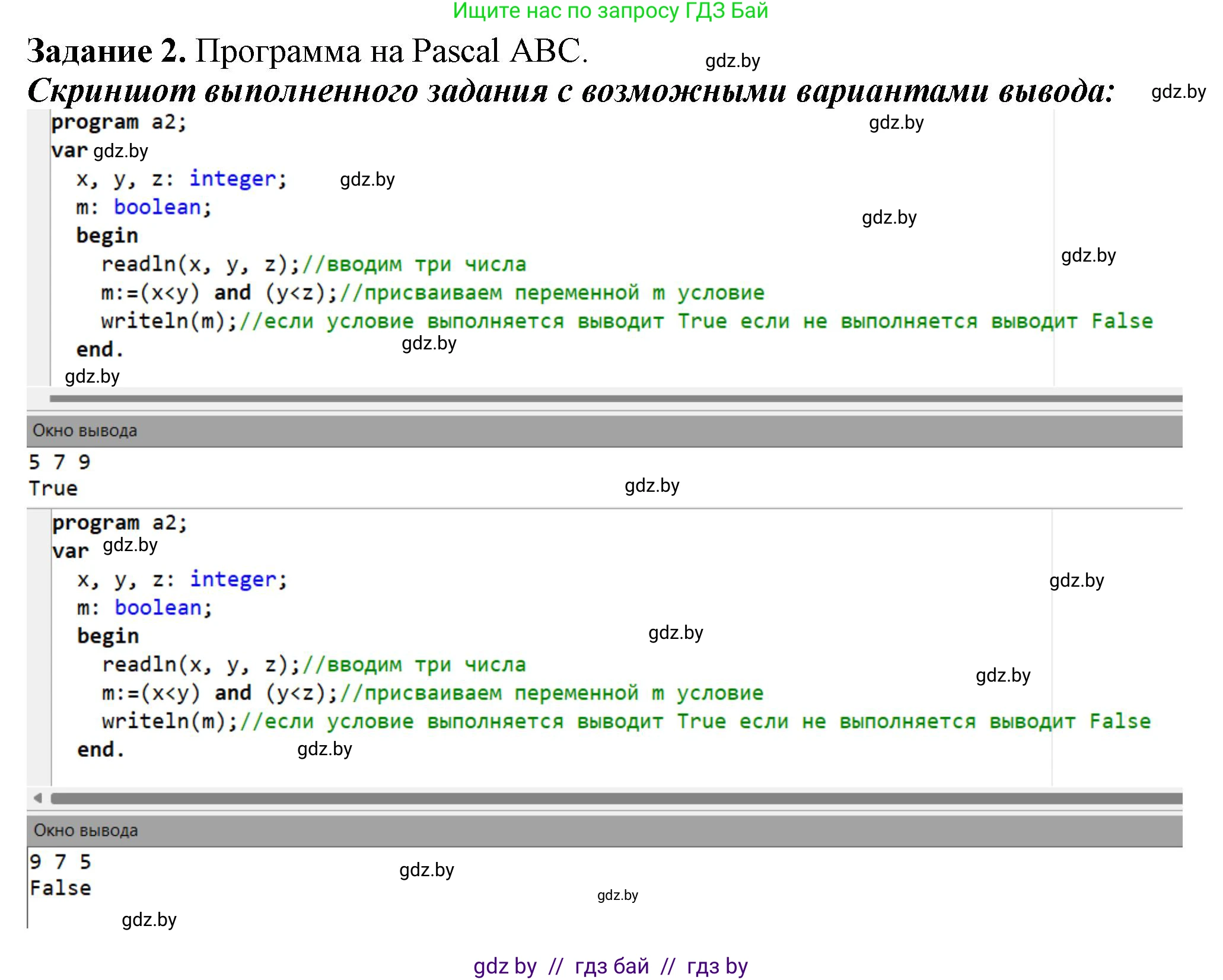The height and width of the screenshot is (980, 1223).
Task: Select the and operator in condition
Action: pyautogui.click(x=234, y=292)
